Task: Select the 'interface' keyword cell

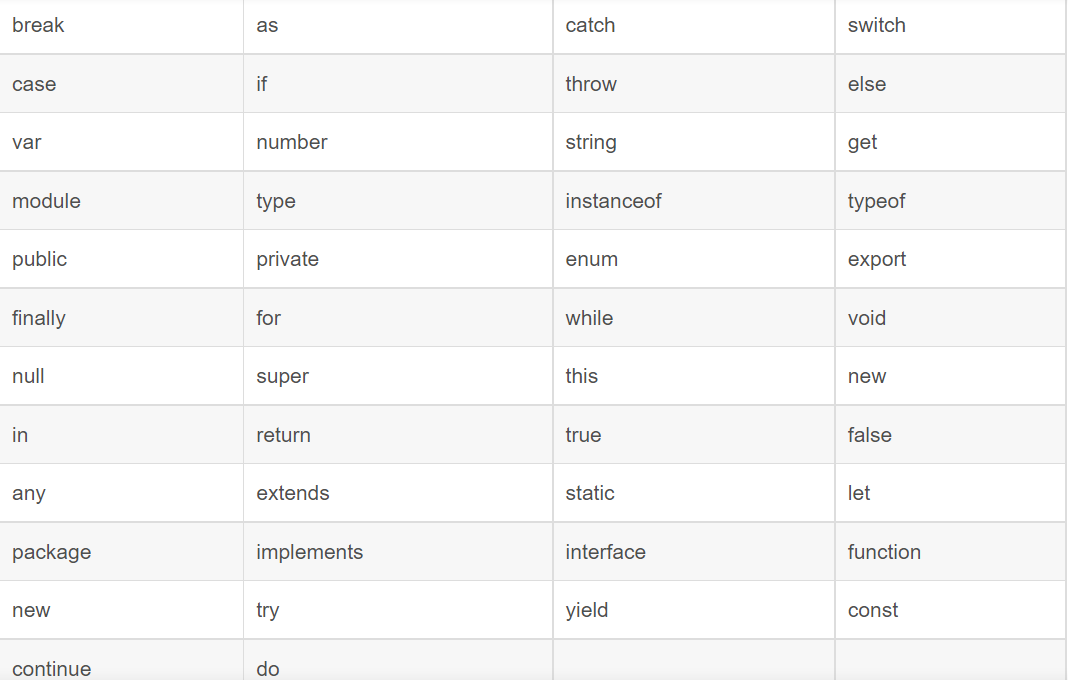Action: [x=605, y=552]
